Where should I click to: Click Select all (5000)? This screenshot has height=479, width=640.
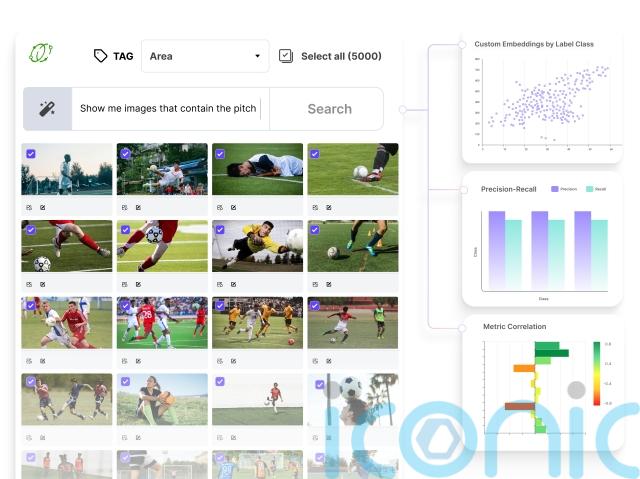(x=341, y=56)
